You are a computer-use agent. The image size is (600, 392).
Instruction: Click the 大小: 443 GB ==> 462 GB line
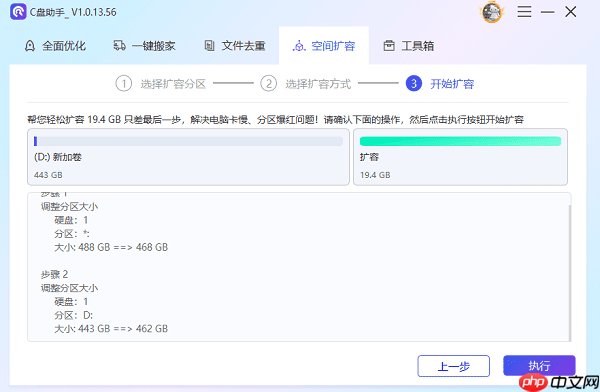pos(111,329)
